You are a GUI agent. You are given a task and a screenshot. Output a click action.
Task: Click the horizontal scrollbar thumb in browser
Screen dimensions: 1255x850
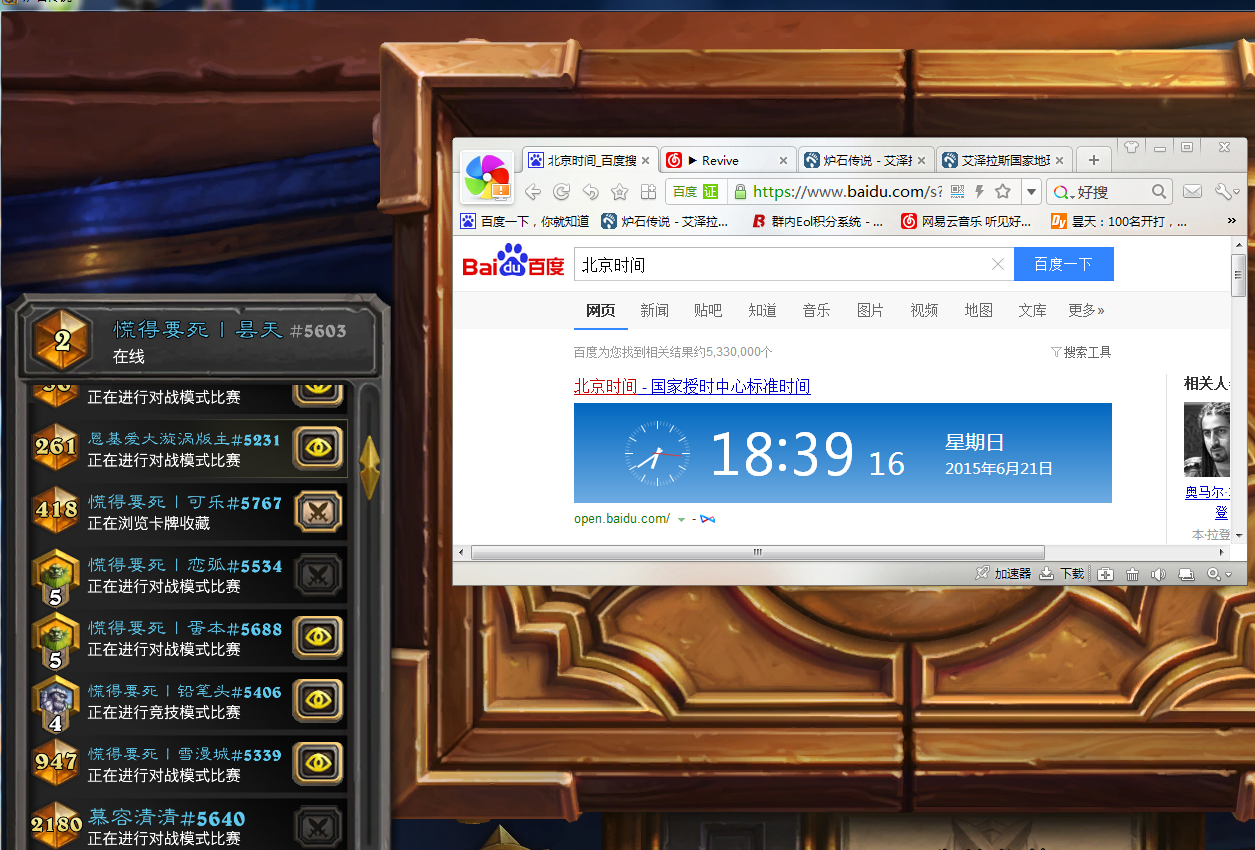point(757,552)
